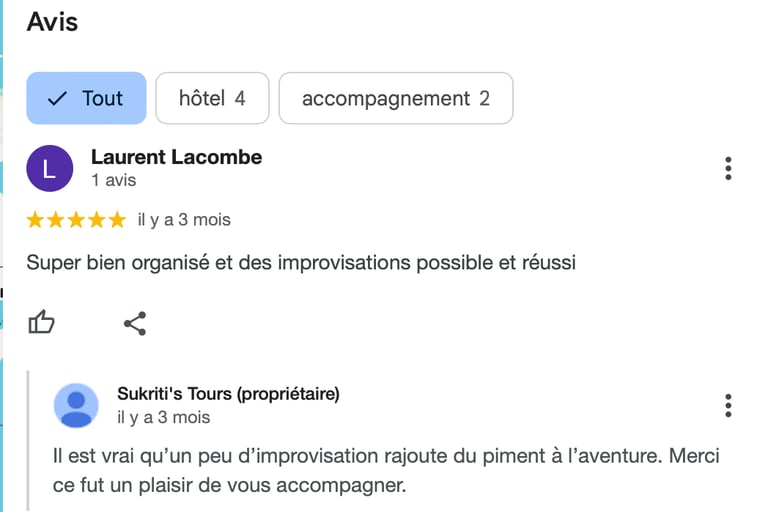Like Laurent Lacombe's review with thumbs up
This screenshot has height=512, width=768.
(41, 322)
